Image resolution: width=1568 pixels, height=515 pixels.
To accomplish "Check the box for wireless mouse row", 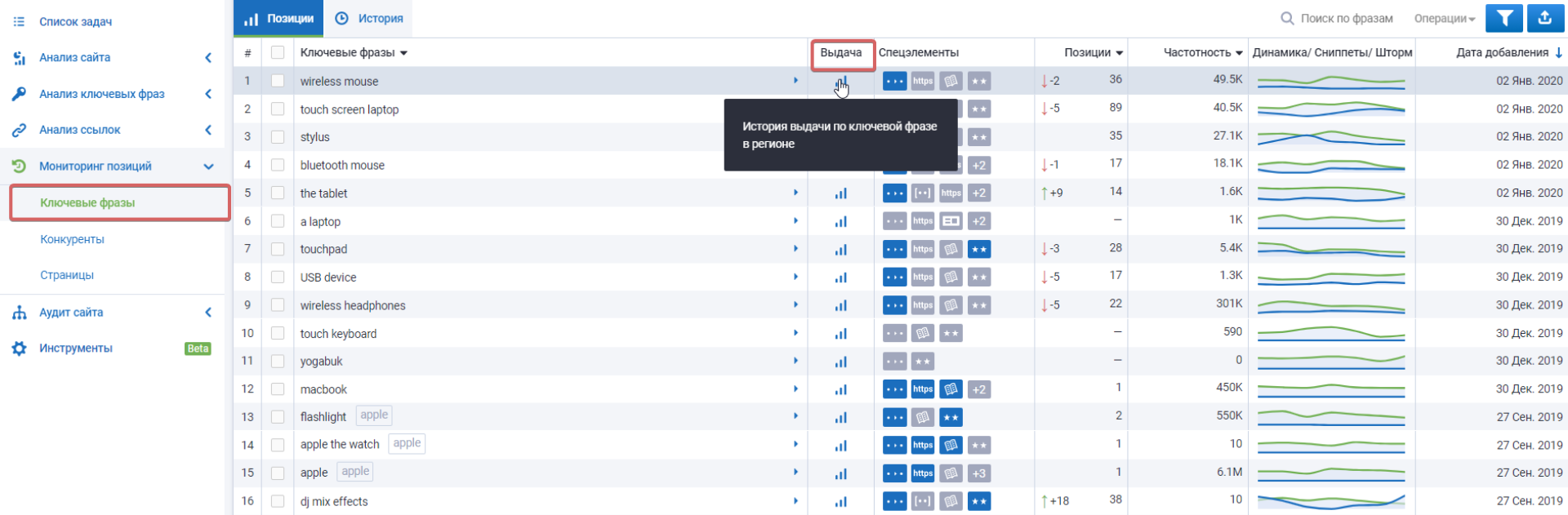I will pyautogui.click(x=278, y=81).
